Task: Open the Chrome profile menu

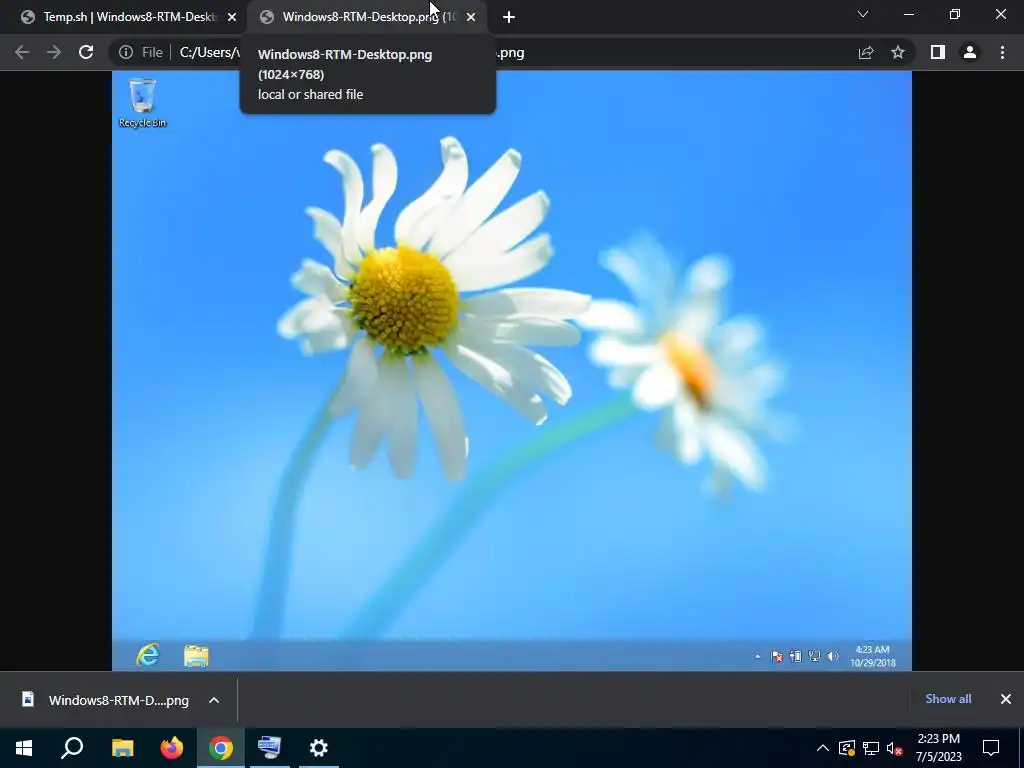Action: coord(970,52)
